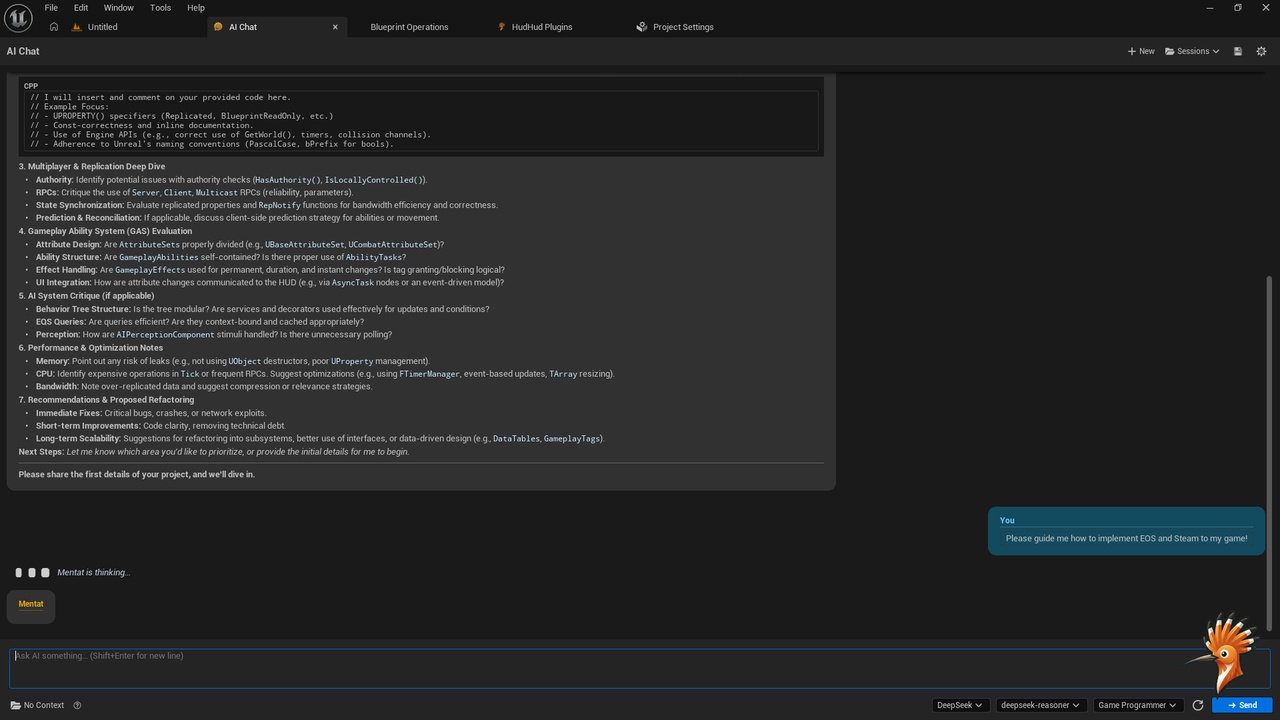Image resolution: width=1280 pixels, height=720 pixels.
Task: Click the AI Chat panel title
Action: point(23,51)
